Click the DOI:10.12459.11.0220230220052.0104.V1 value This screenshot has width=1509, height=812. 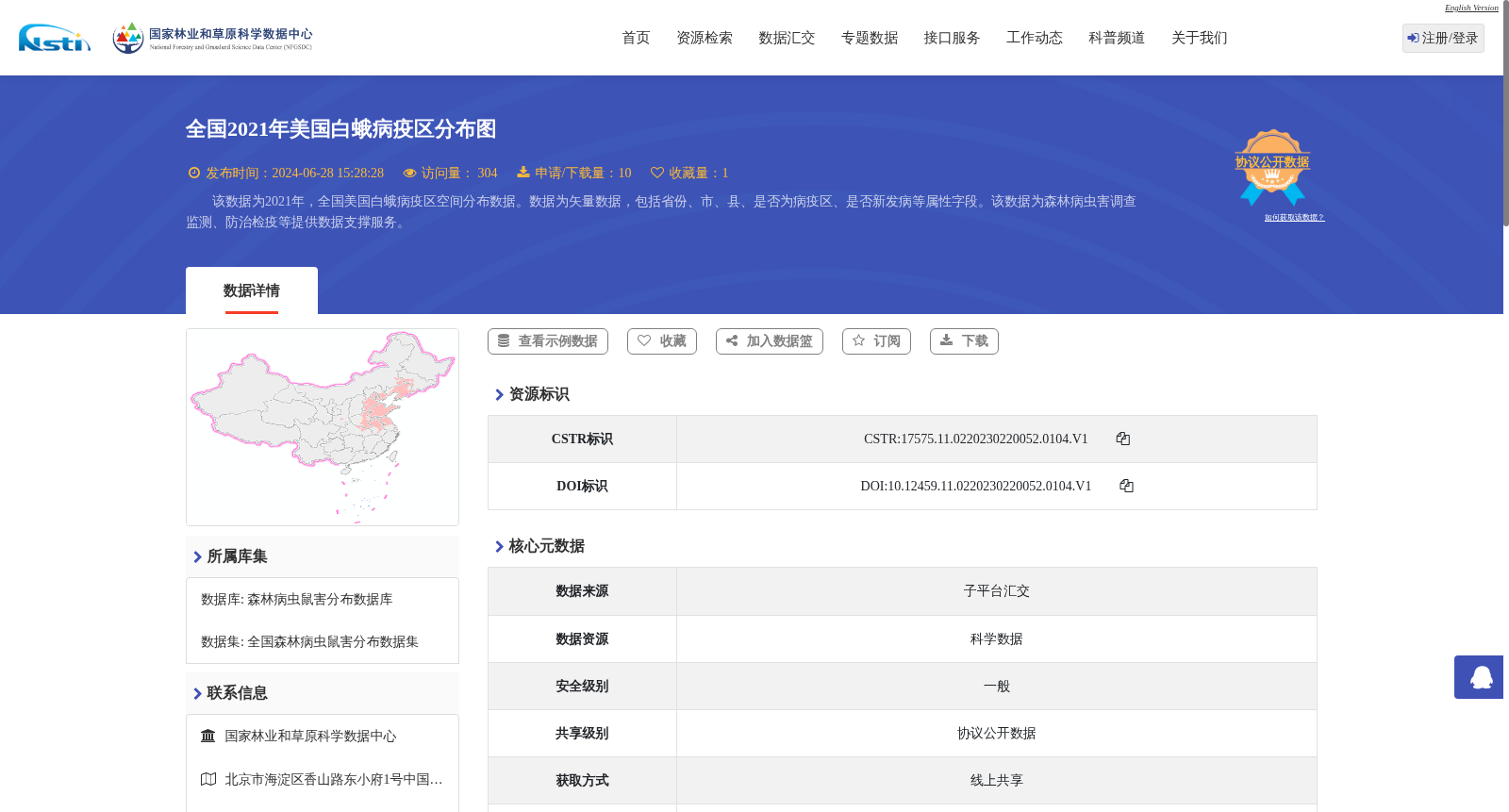976,486
